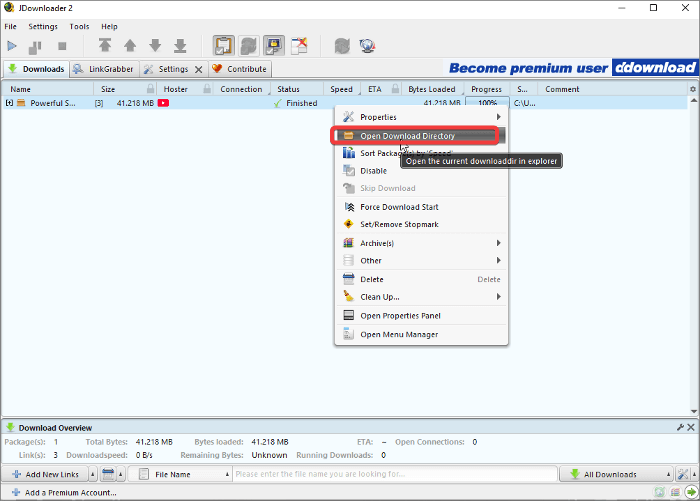Expand the Powerful S... package row

(10, 103)
